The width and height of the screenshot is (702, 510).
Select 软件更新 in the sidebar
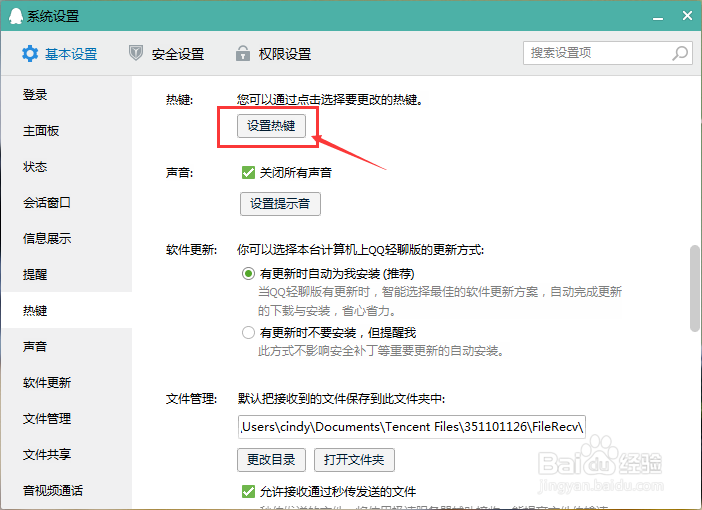coord(66,382)
